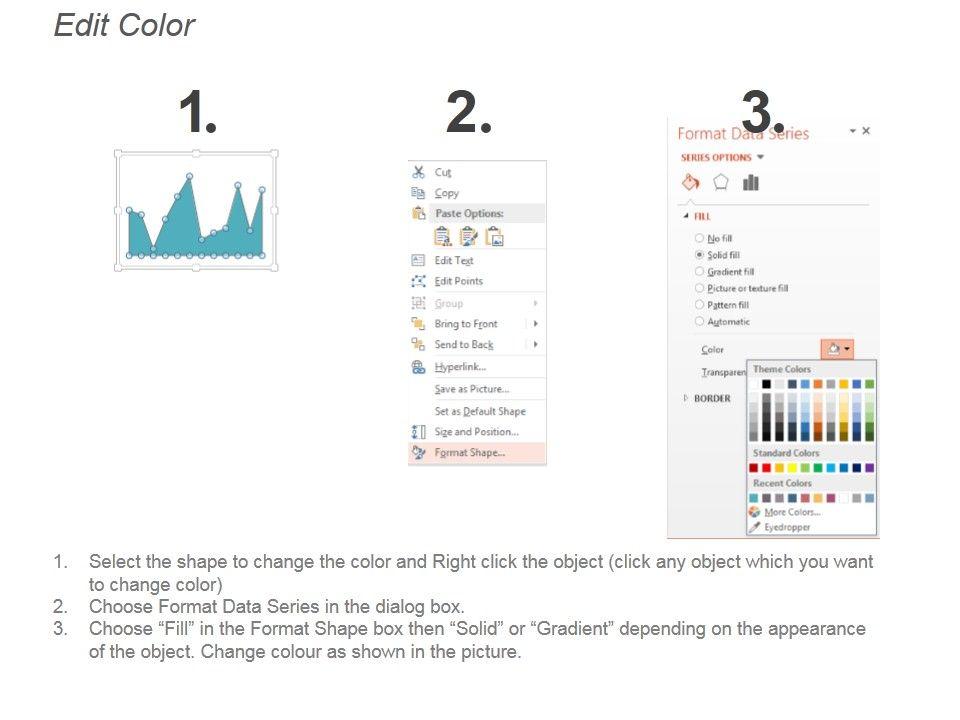The width and height of the screenshot is (960, 720).
Task: Enable Pattern fill radio option
Action: (699, 305)
